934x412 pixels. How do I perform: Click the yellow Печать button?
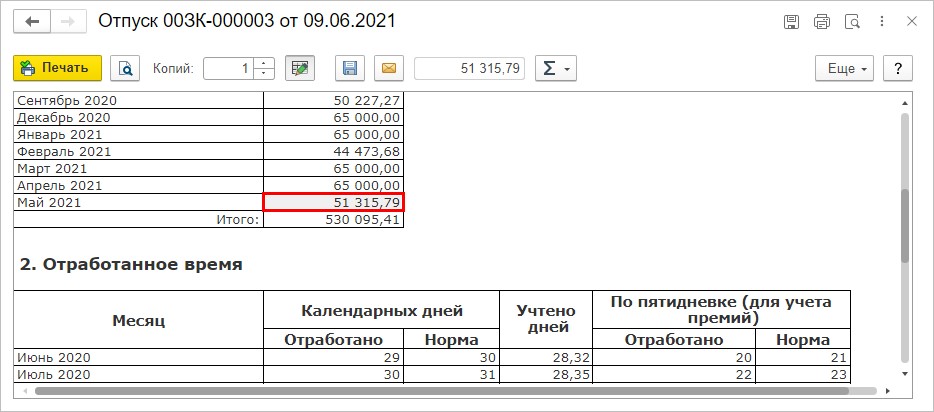click(58, 68)
